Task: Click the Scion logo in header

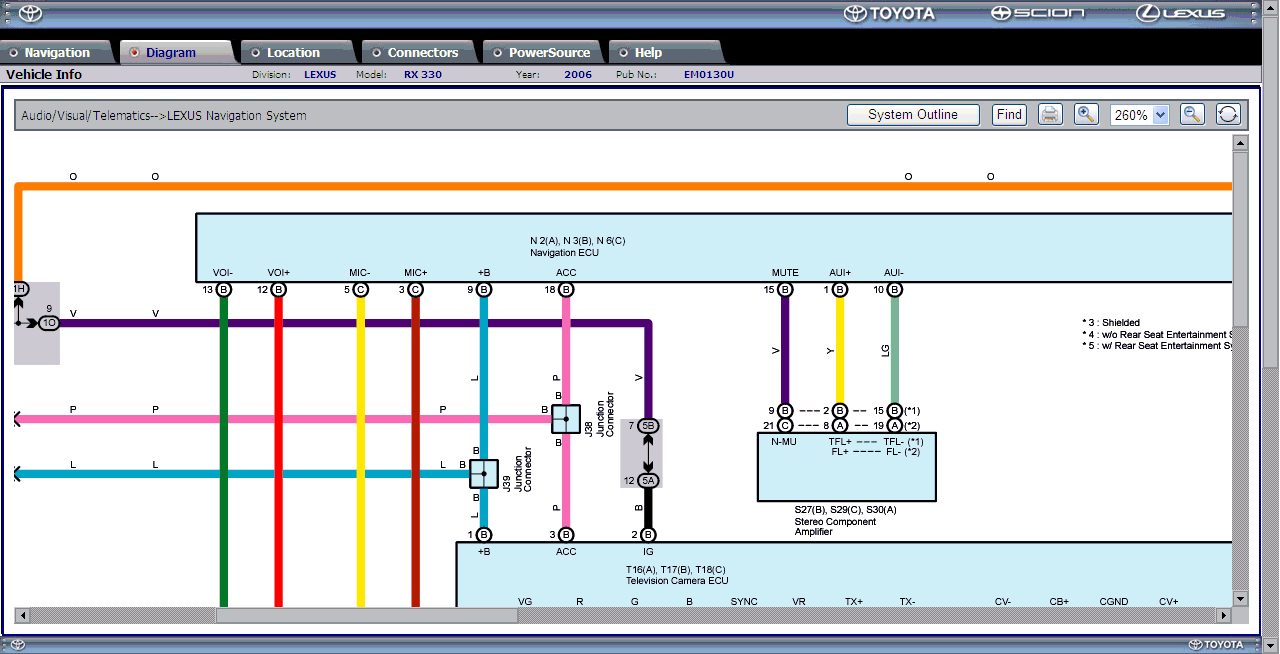Action: pos(1037,13)
